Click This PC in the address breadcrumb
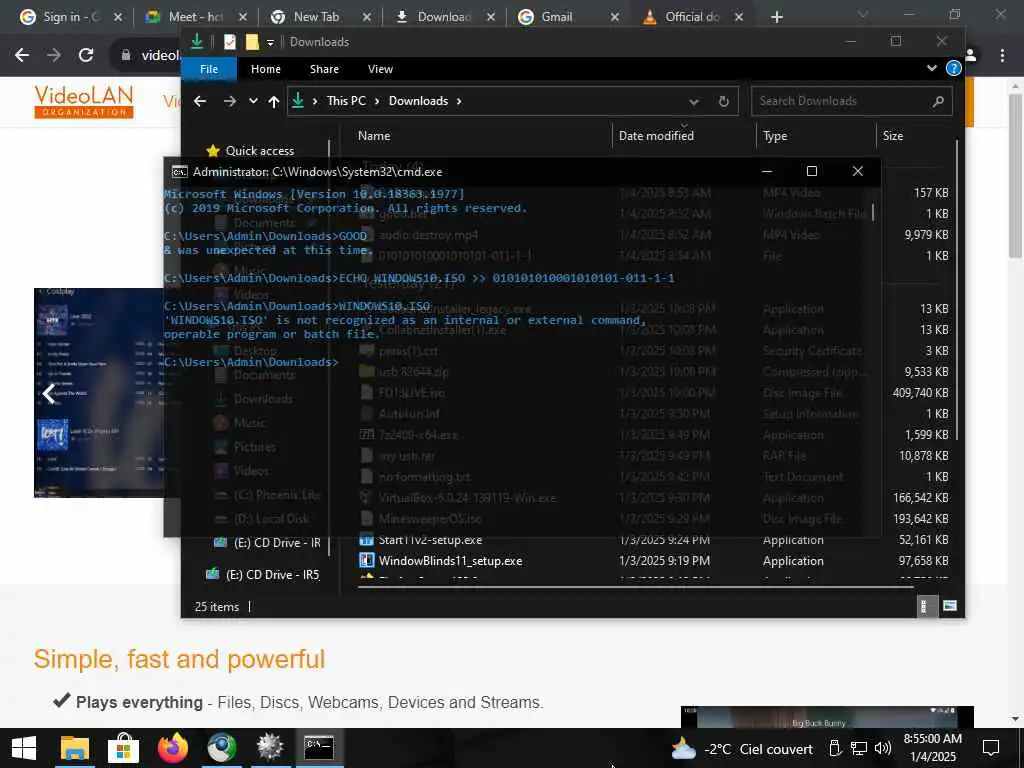 pos(346,101)
